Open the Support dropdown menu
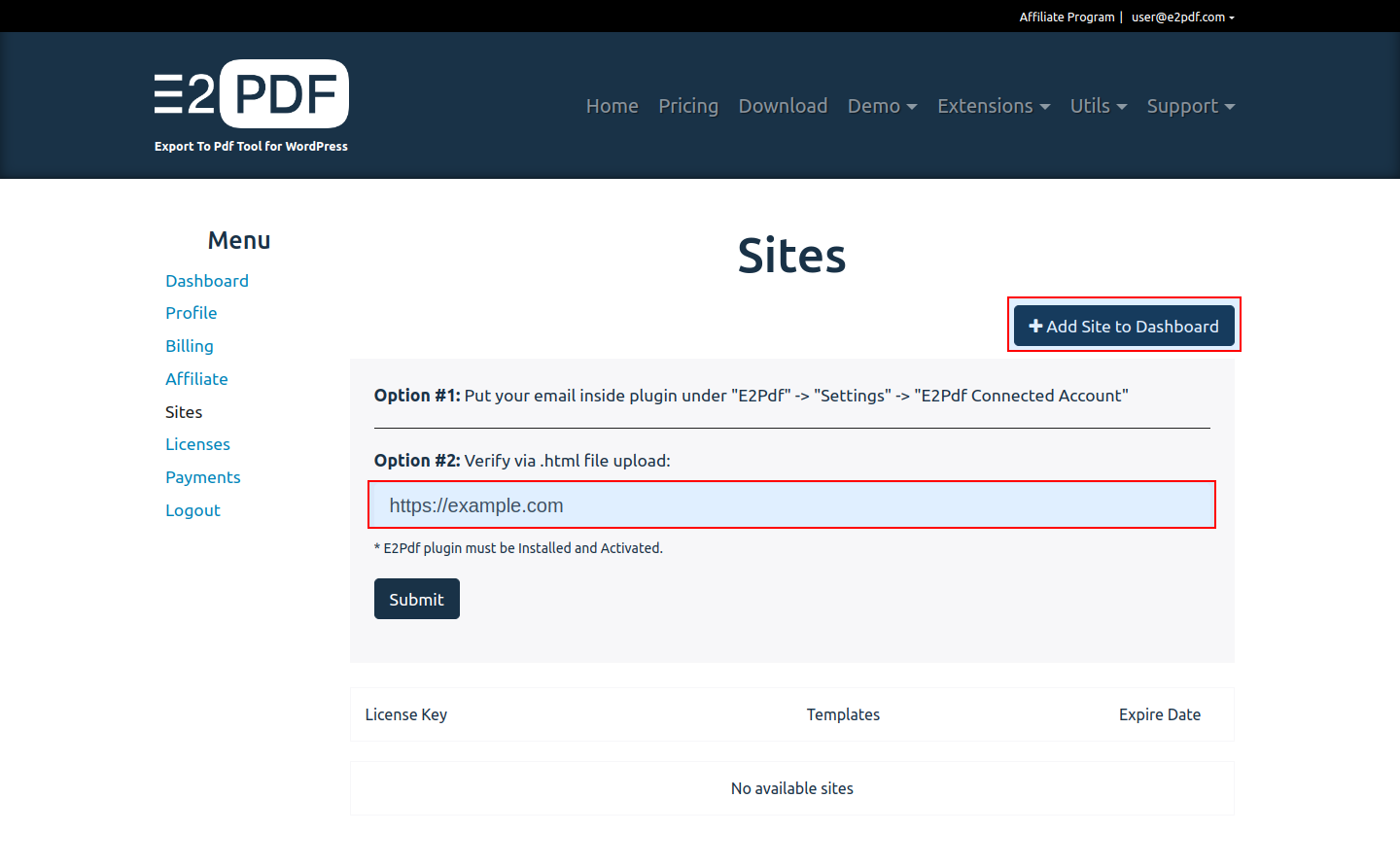The width and height of the screenshot is (1400, 868). click(x=1190, y=106)
